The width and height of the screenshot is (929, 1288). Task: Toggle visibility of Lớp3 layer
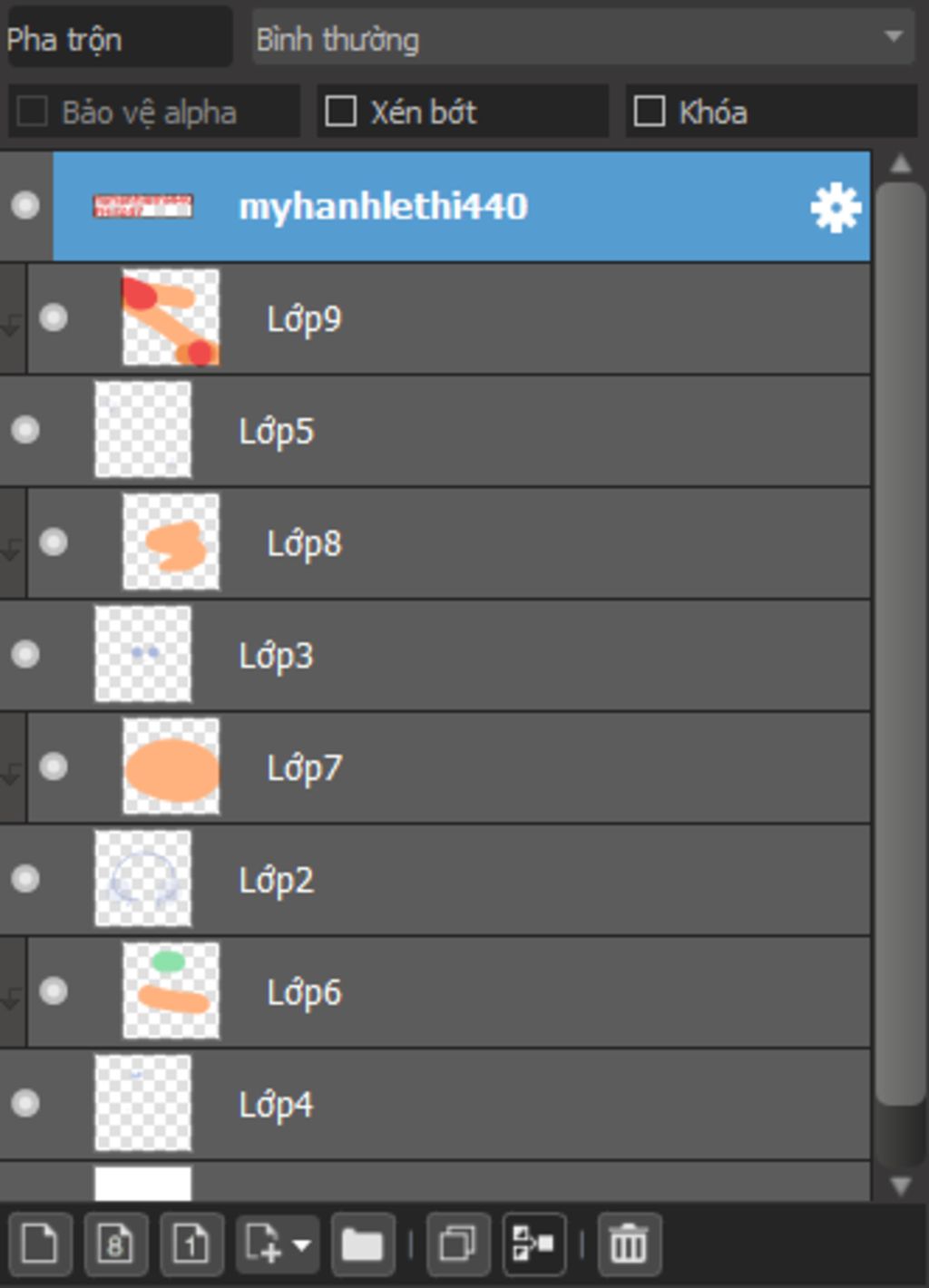click(x=25, y=654)
